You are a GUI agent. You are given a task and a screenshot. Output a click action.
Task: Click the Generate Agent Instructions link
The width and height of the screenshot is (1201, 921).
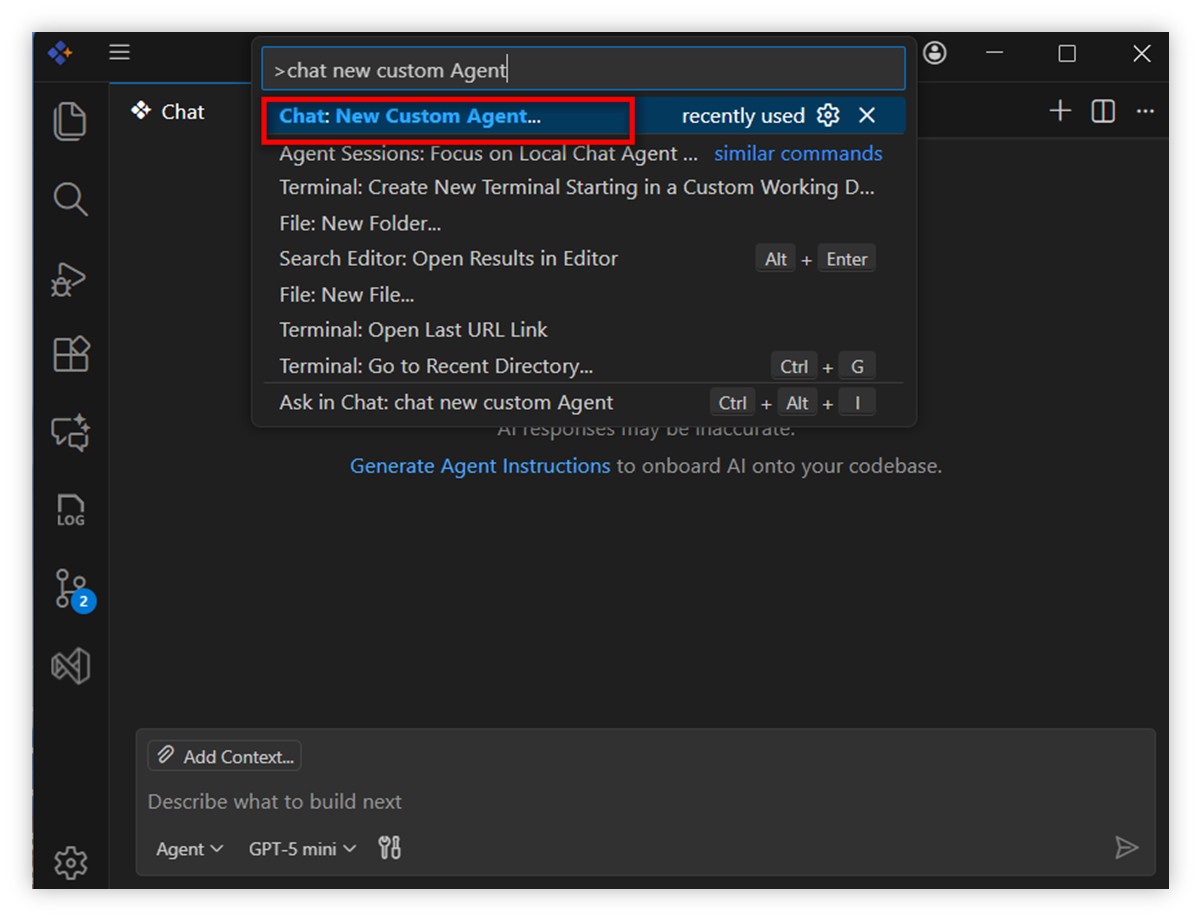click(479, 466)
